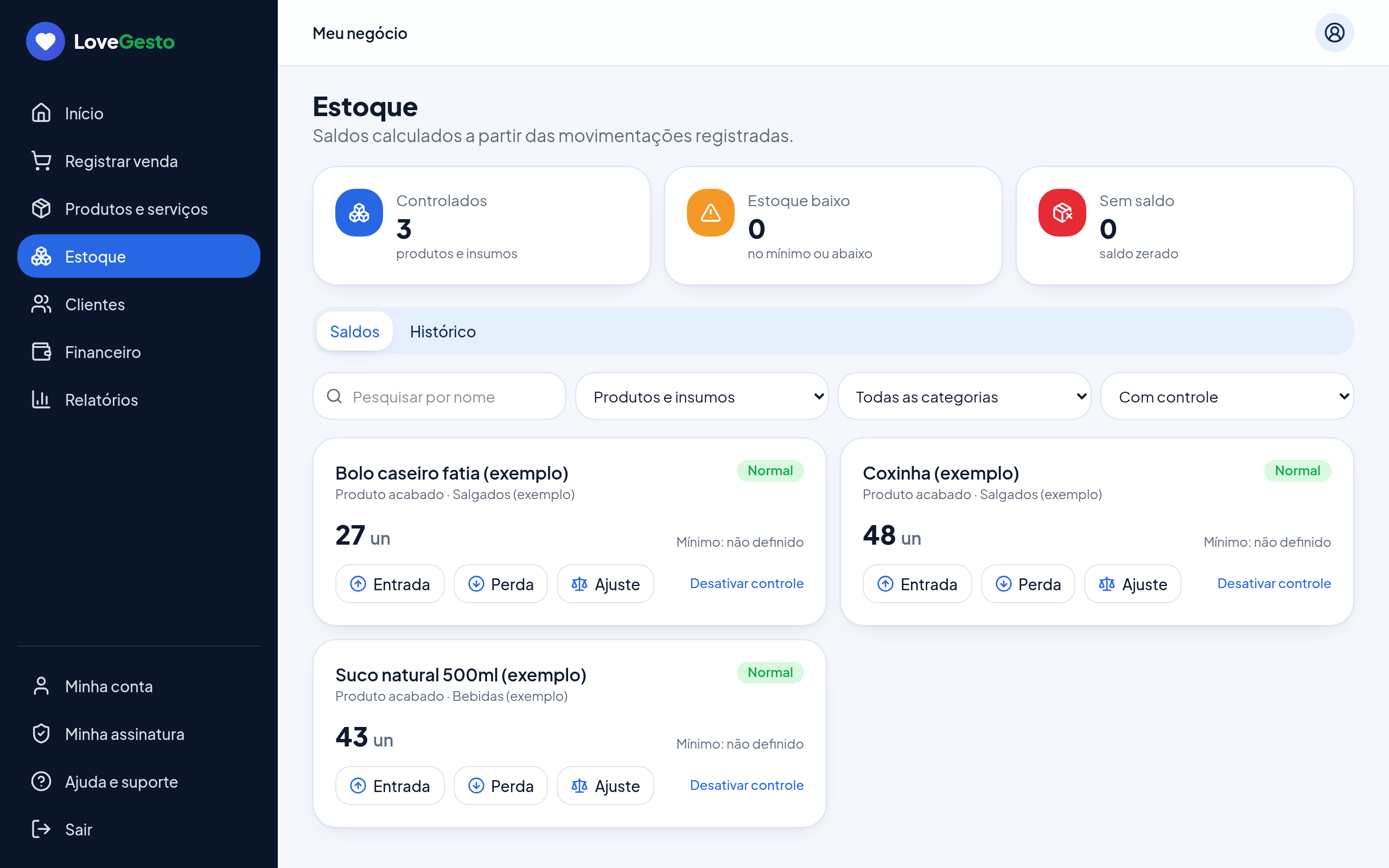1389x868 pixels.
Task: Click the Clientes people icon
Action: 41,304
